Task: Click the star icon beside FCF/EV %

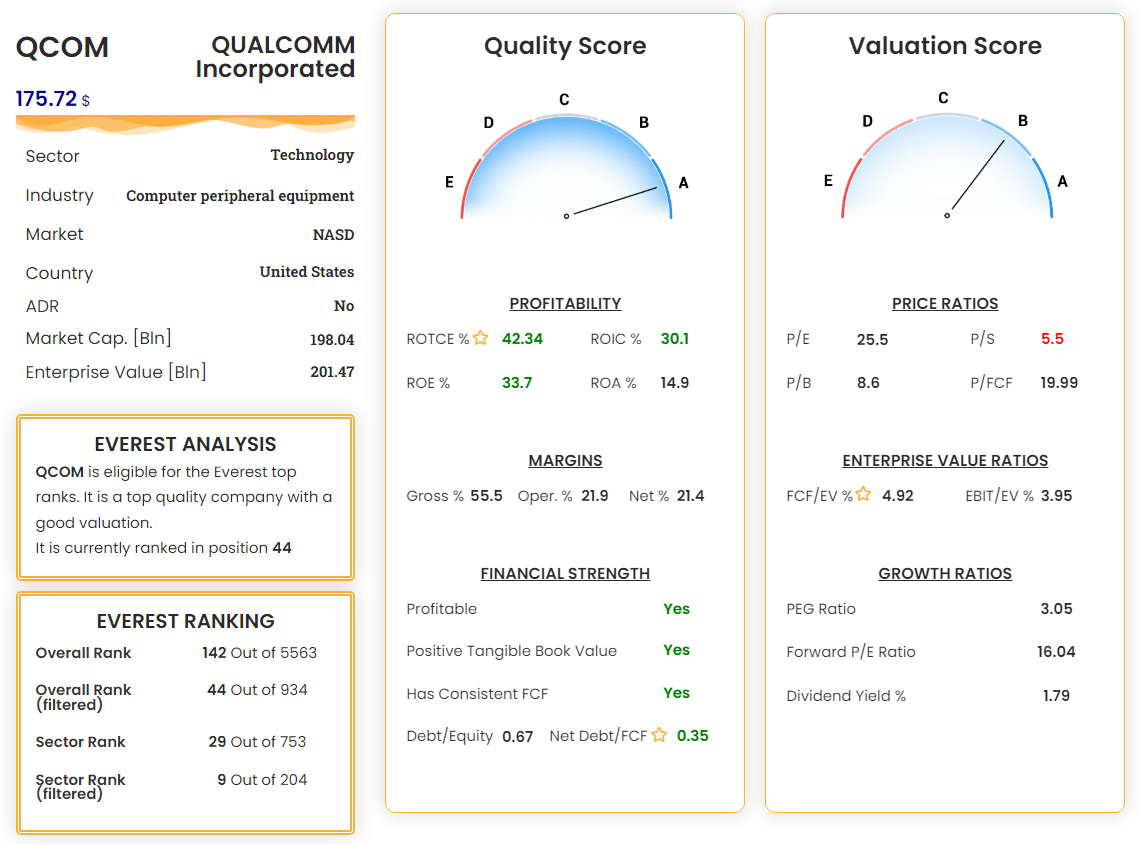Action: [x=863, y=494]
